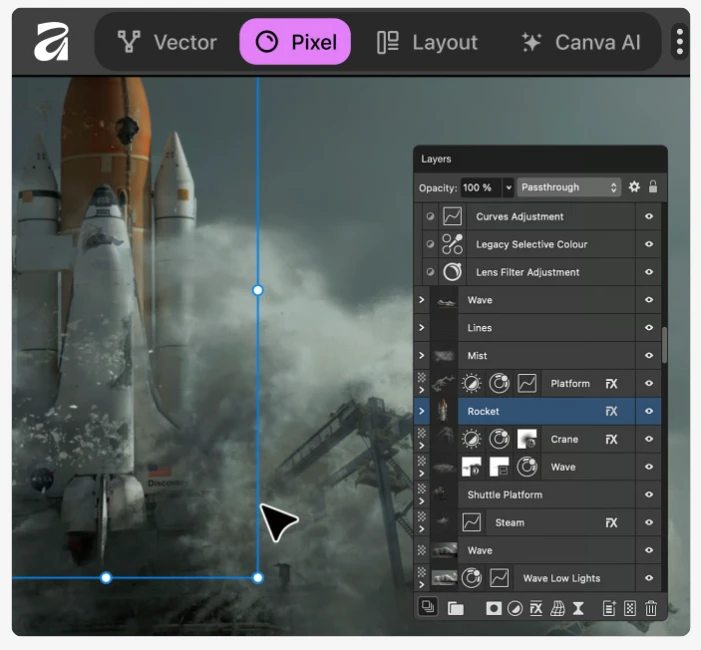This screenshot has height=650, width=701.
Task: Open the Canva AI tab
Action: 581,42
